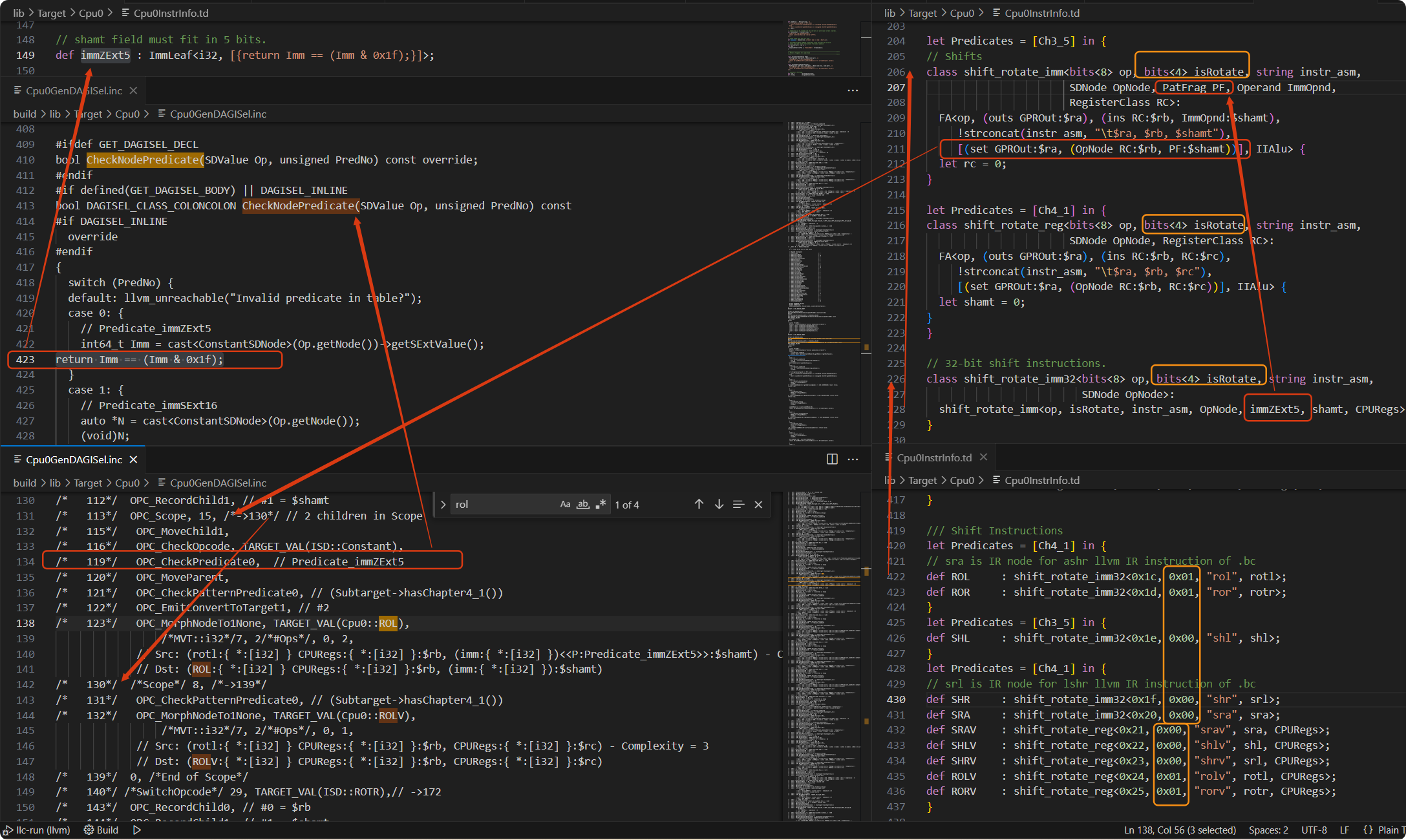Click Ln 138, Col 56 cursor position
Screen dimensions: 1406x840
click(x=1179, y=830)
